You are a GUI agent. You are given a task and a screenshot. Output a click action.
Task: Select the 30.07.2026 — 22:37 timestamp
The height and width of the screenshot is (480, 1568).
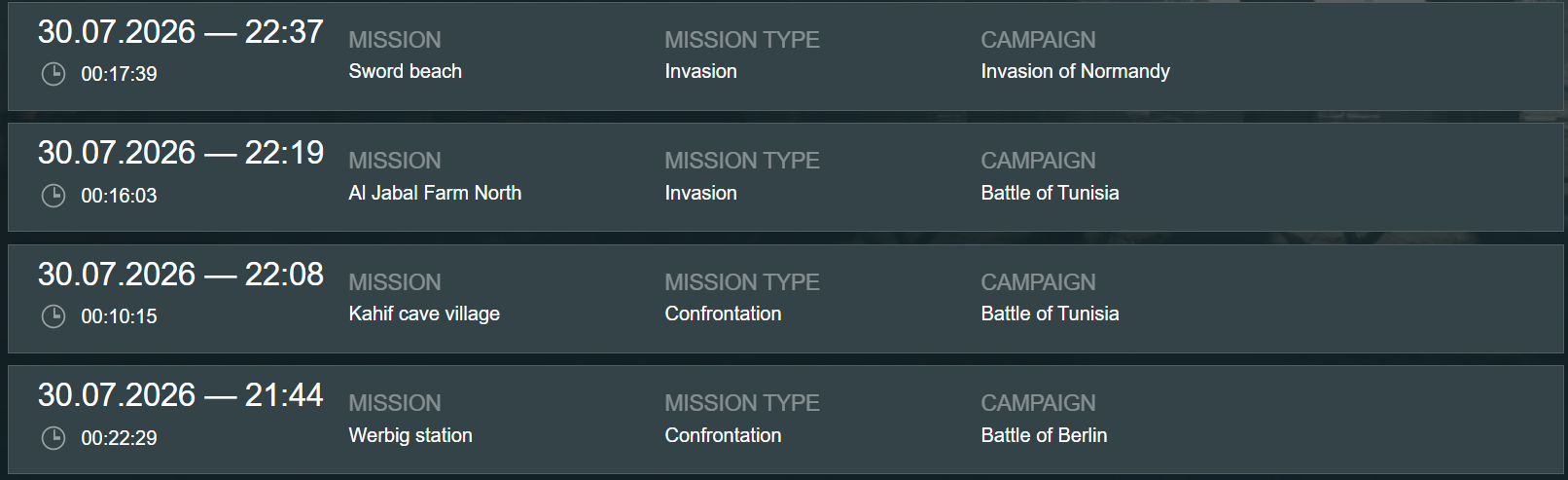[180, 32]
